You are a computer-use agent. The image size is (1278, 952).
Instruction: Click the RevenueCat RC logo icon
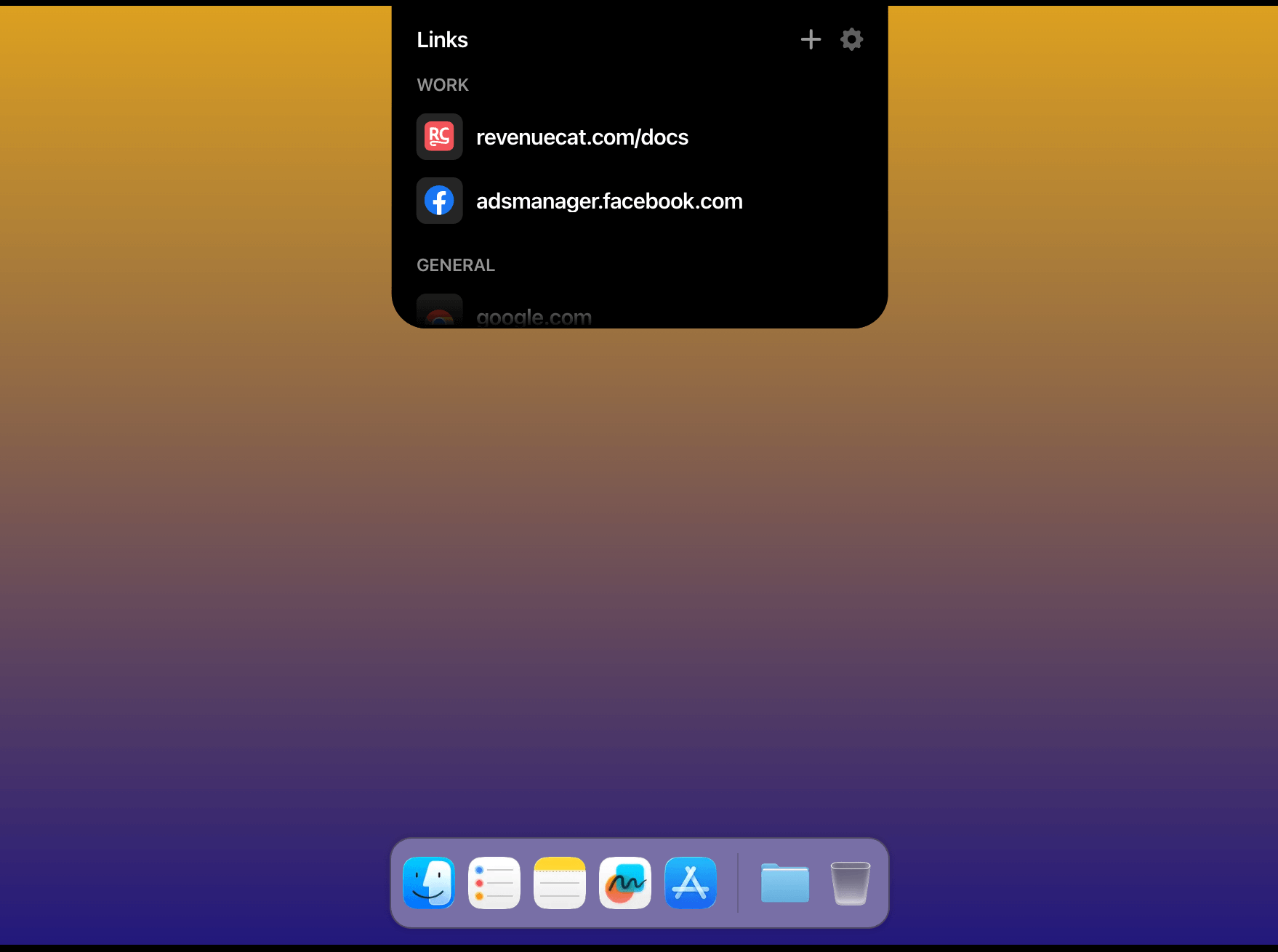click(439, 137)
